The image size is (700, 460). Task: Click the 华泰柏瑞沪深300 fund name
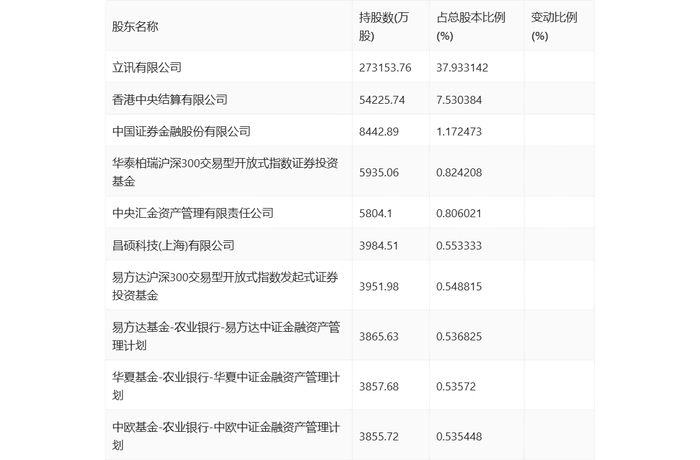[225, 172]
